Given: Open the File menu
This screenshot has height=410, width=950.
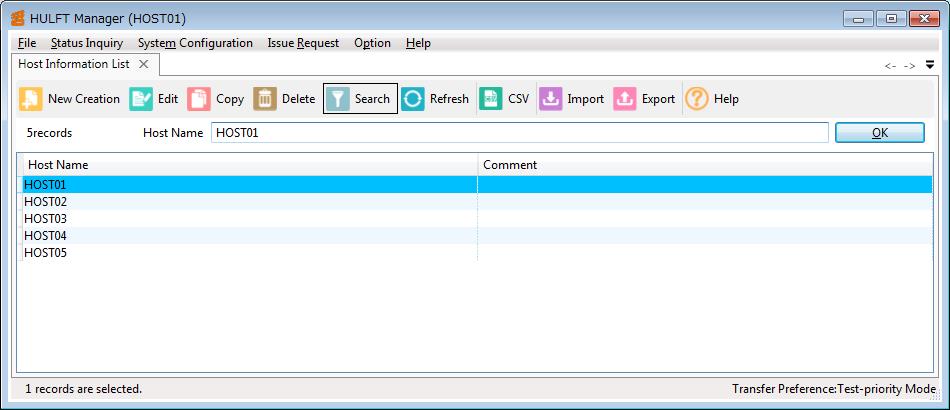Looking at the screenshot, I should (27, 43).
